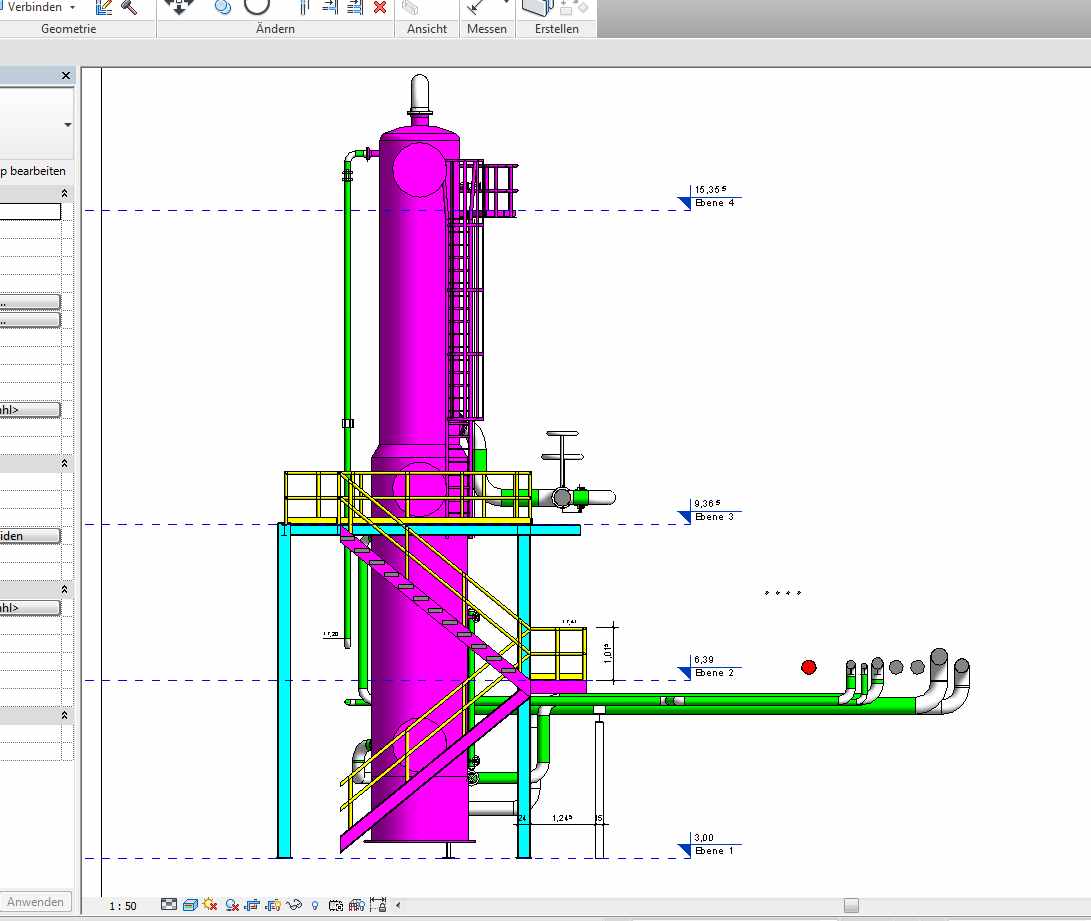Click the 6,39 elevation value at Ebene 2
Viewport: 1091px width, 921px height.
tap(703, 659)
